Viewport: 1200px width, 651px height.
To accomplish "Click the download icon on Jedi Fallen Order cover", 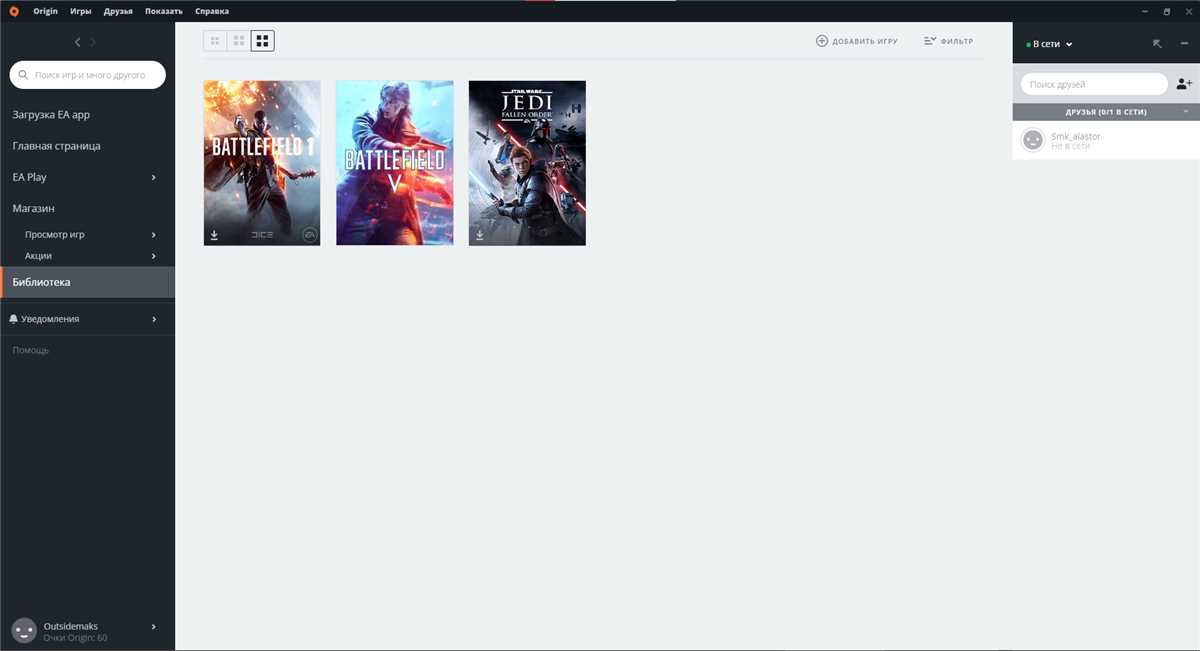I will coord(479,235).
